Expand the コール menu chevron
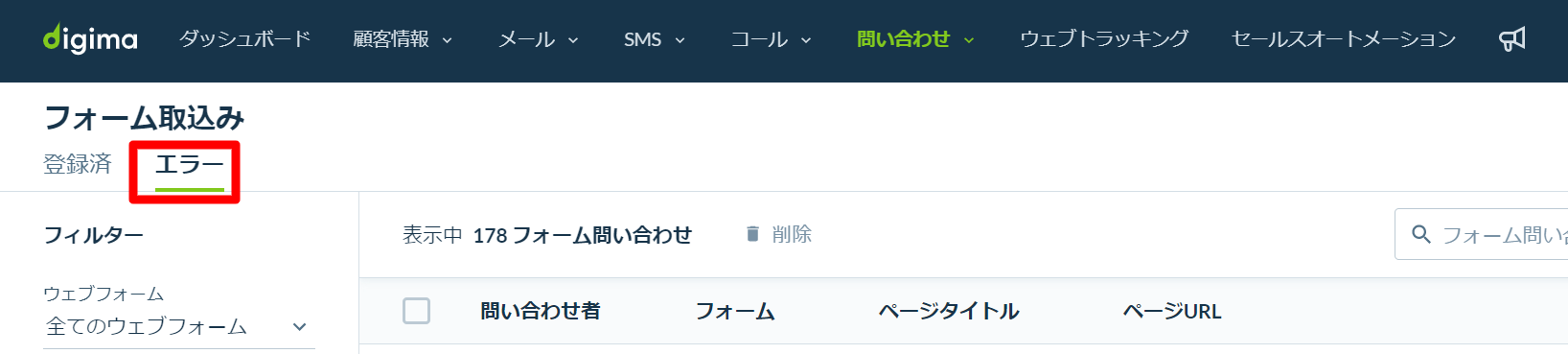1568x354 pixels. [x=806, y=40]
